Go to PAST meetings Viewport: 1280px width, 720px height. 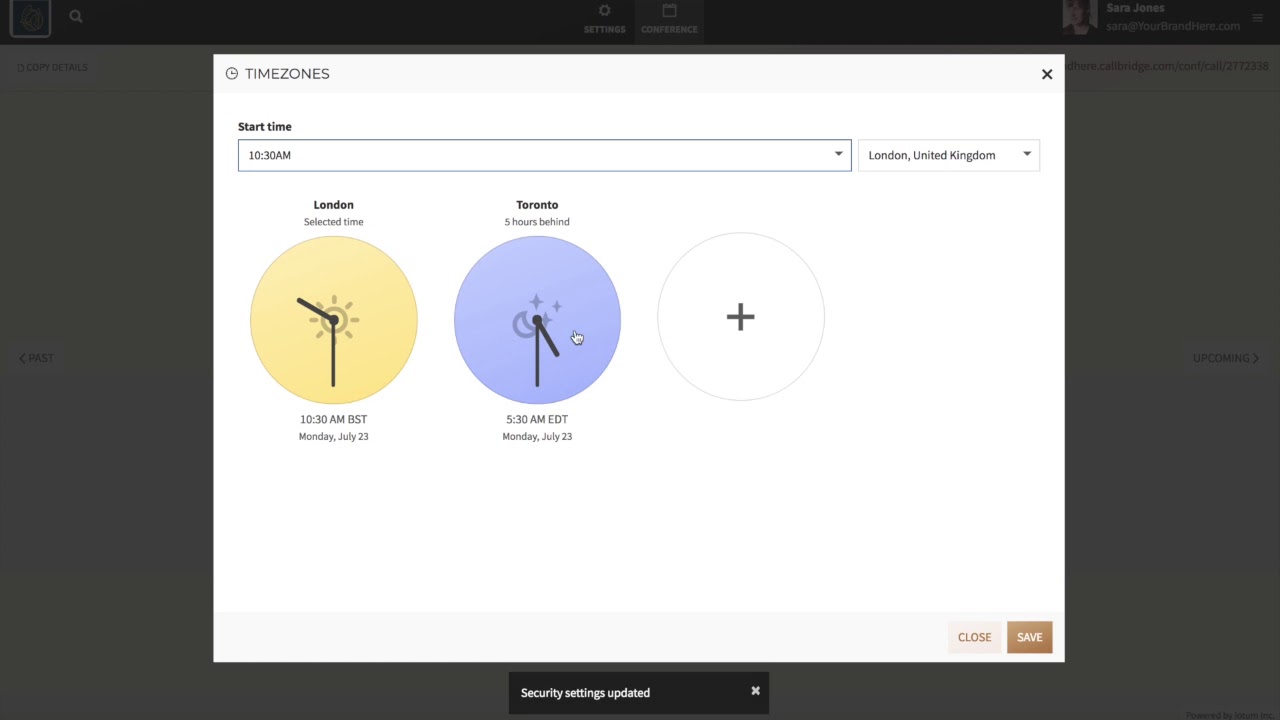36,358
